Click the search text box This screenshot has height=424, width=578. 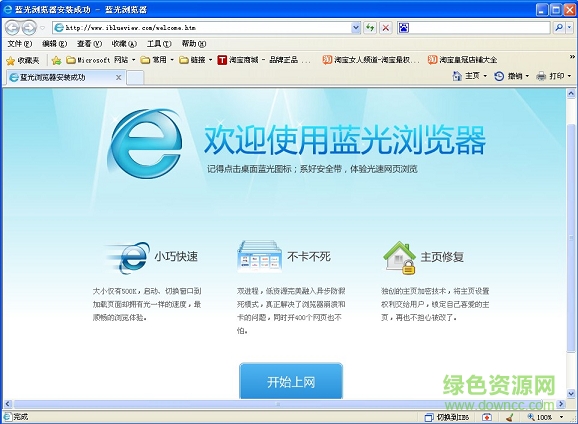pos(480,28)
